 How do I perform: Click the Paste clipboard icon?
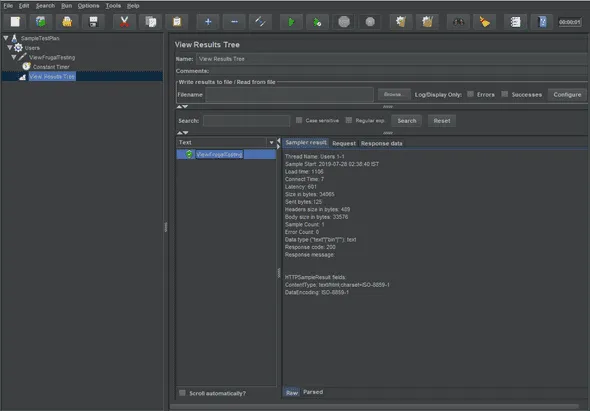tap(177, 22)
